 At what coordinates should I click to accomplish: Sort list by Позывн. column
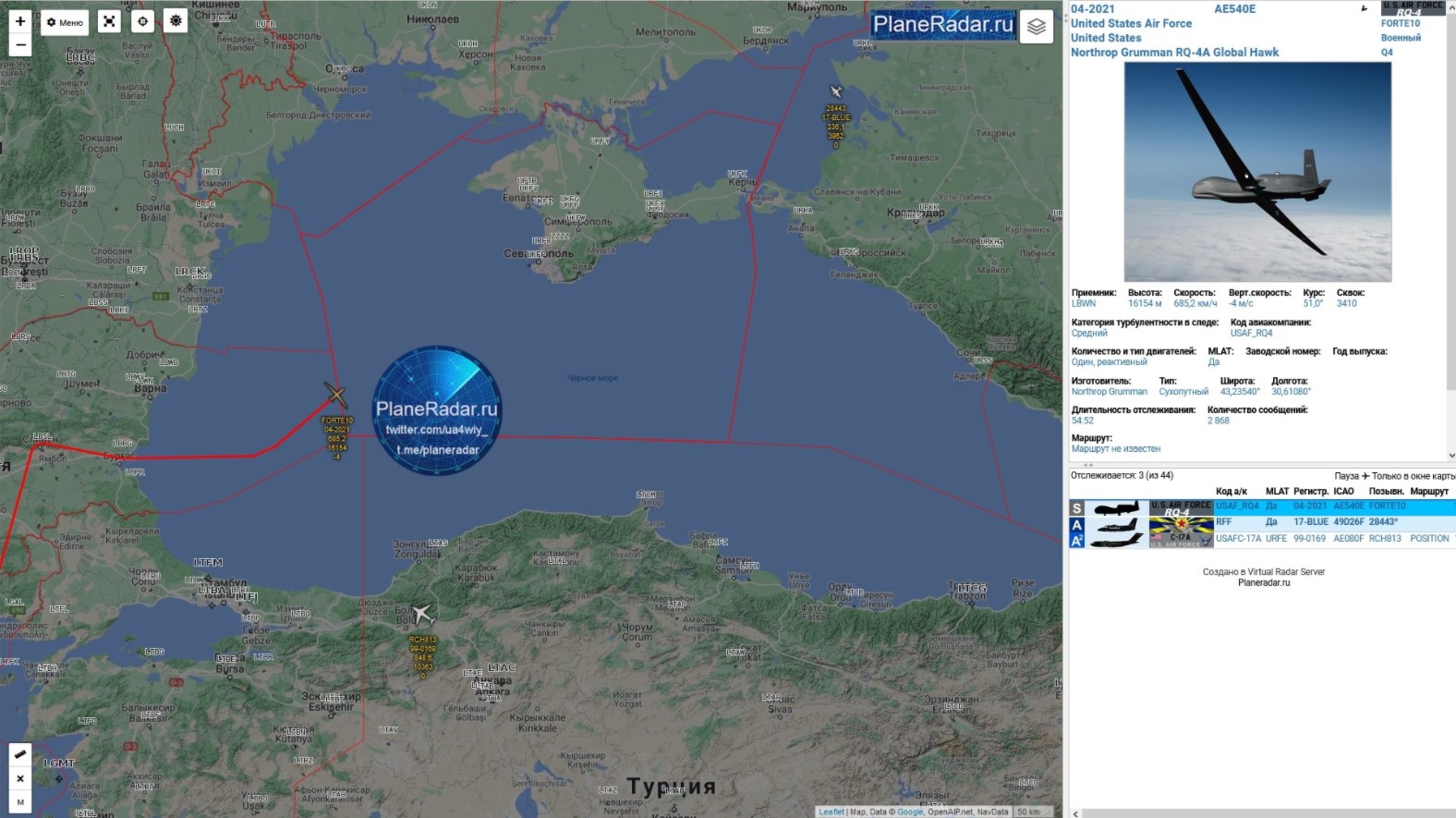click(1387, 492)
